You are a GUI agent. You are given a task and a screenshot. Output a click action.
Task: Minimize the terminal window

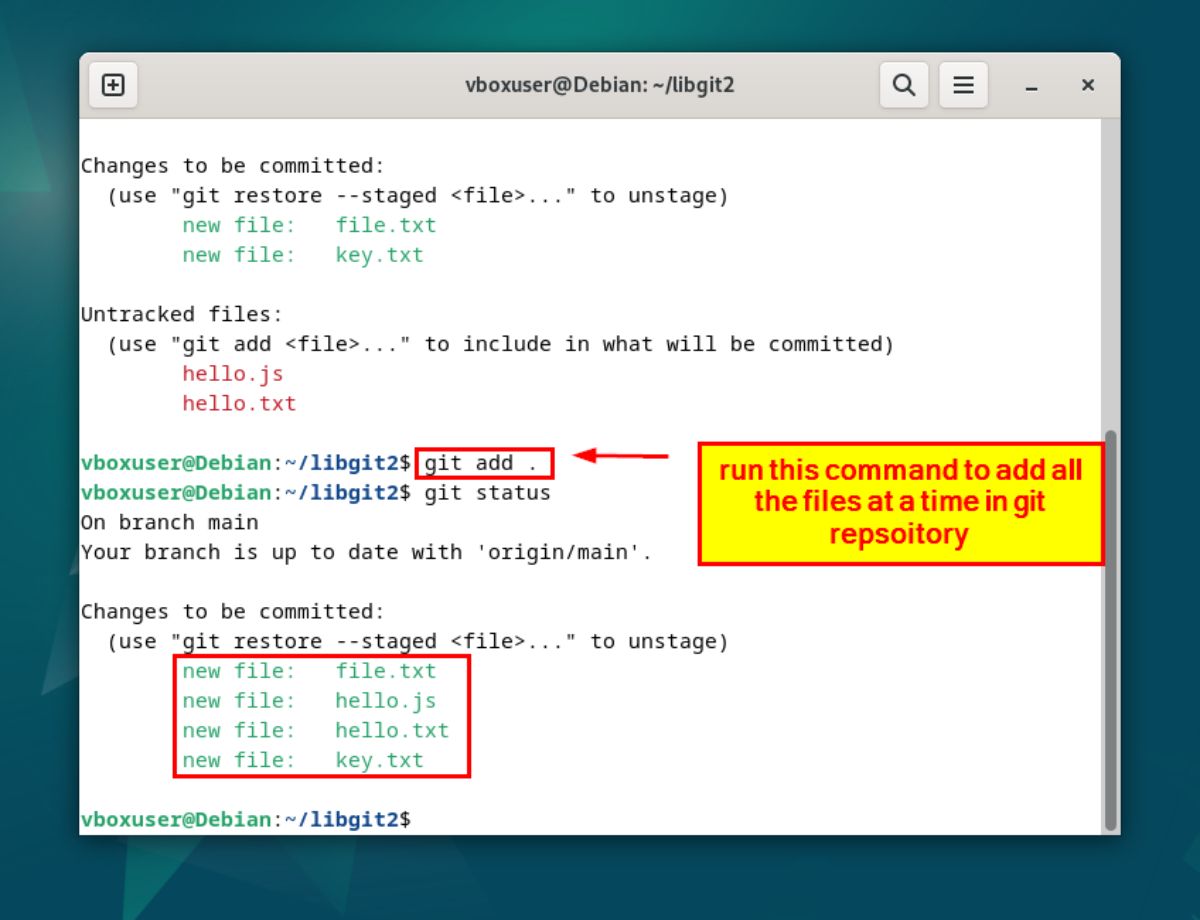[x=1031, y=86]
